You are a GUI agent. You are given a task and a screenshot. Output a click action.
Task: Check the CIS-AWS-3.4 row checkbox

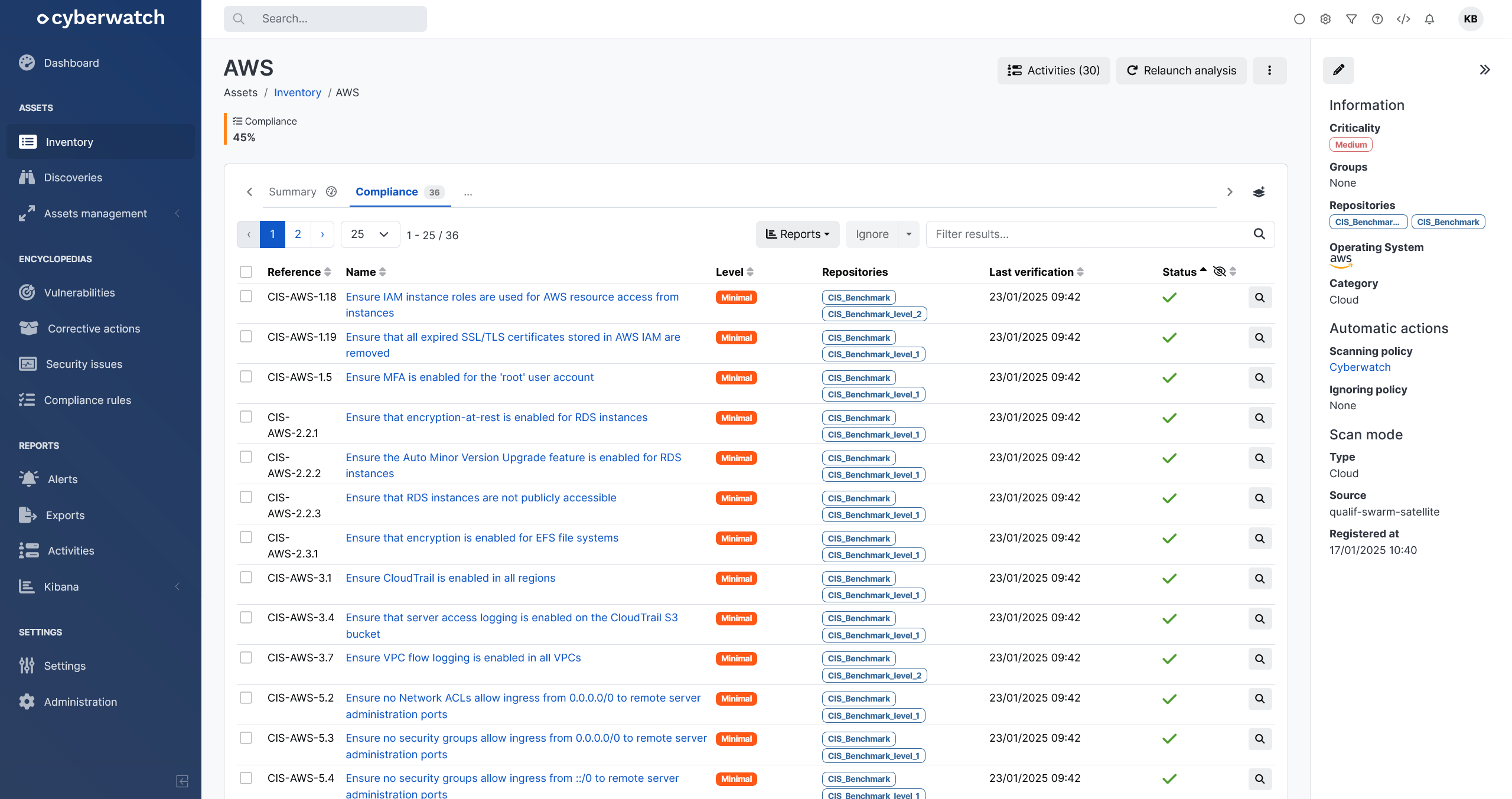tap(246, 618)
